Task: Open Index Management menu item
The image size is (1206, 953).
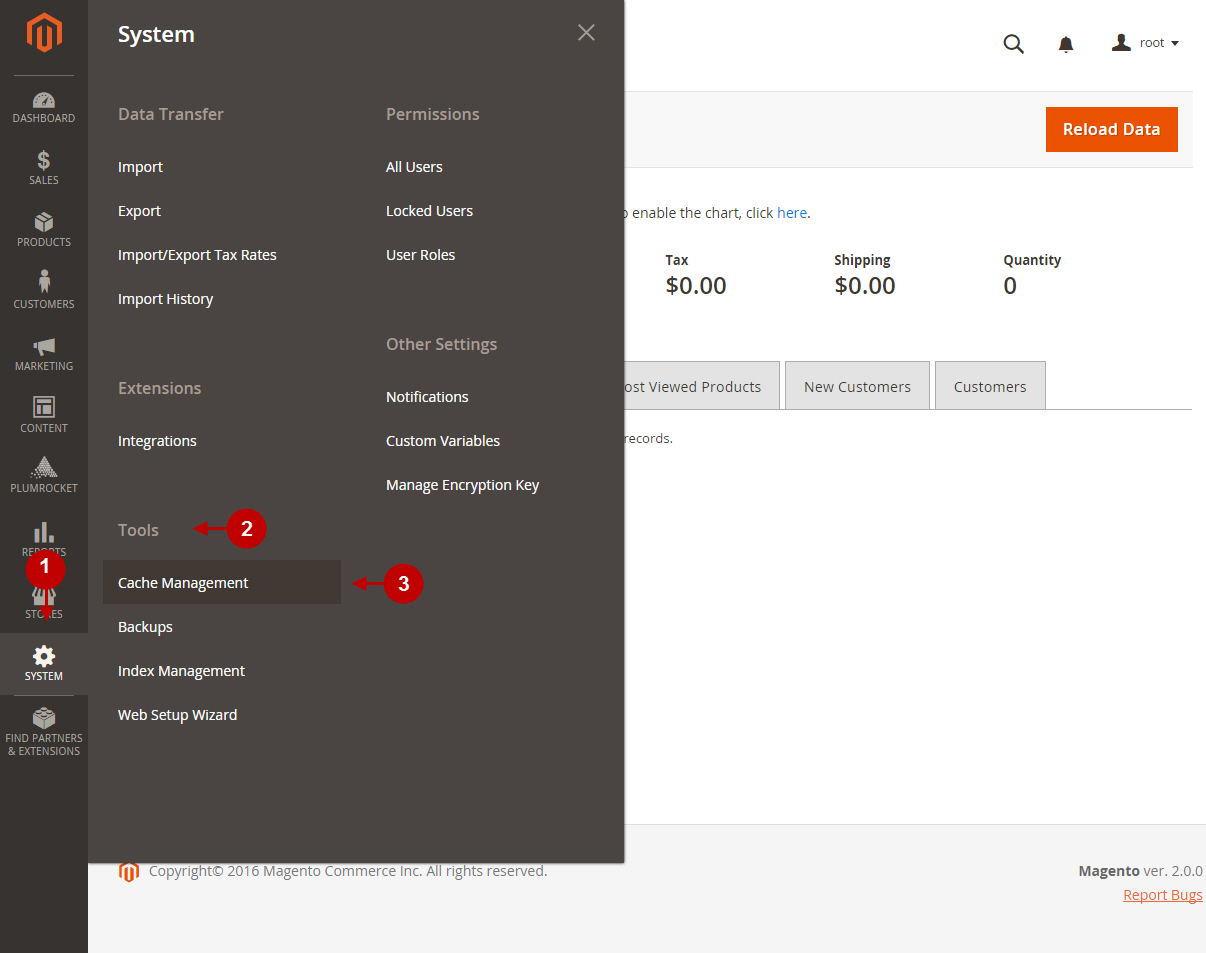Action: tap(181, 671)
